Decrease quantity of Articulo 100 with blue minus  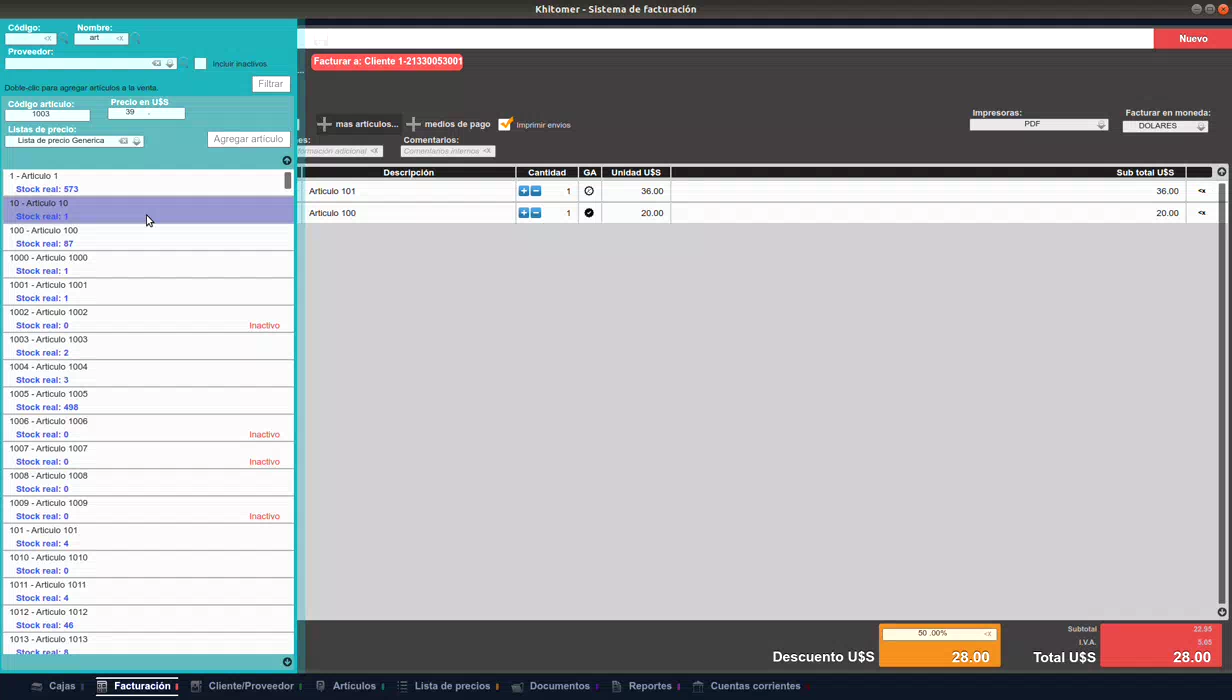536,213
